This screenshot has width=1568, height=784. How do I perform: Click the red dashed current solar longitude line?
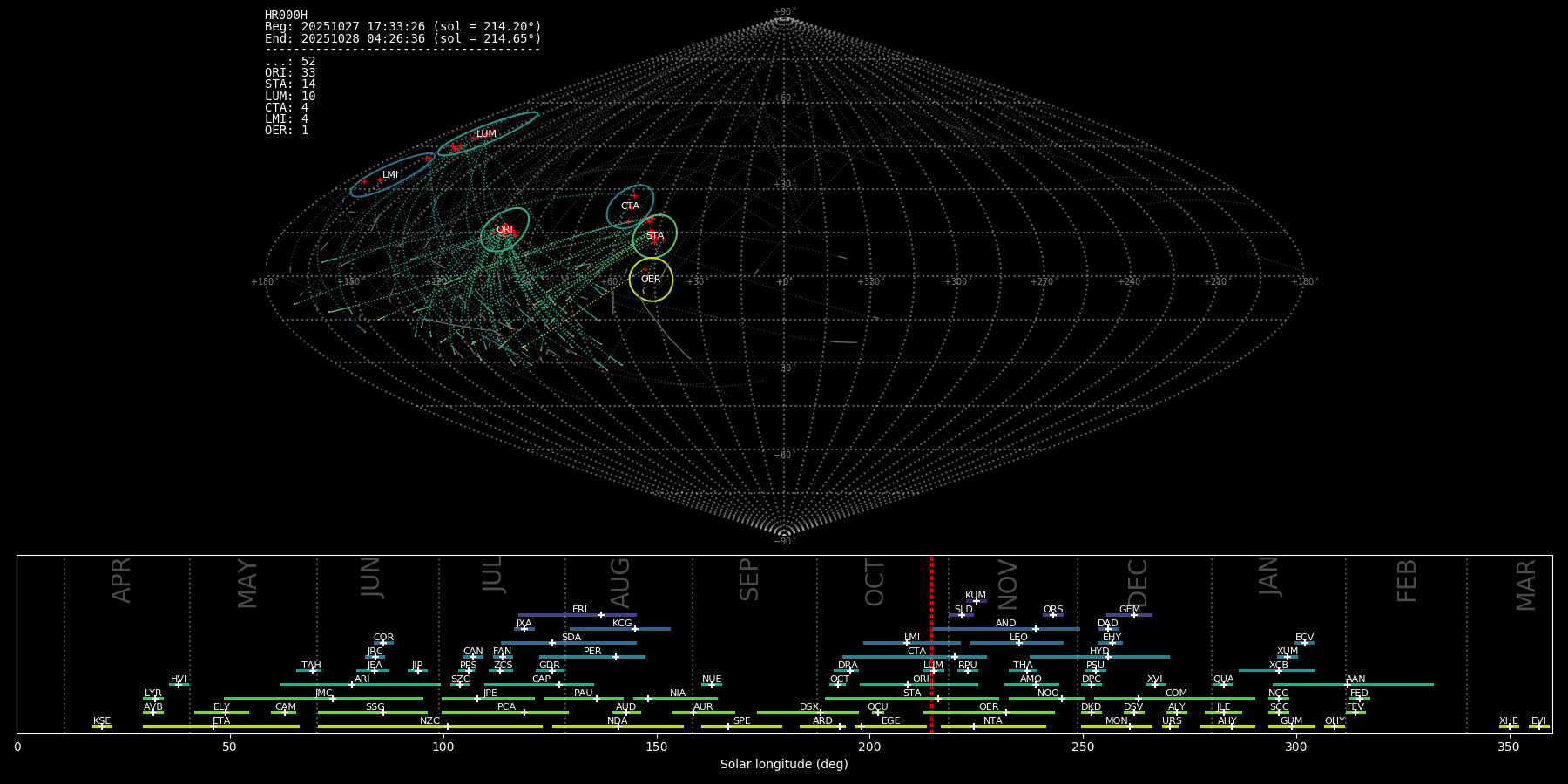point(931,645)
